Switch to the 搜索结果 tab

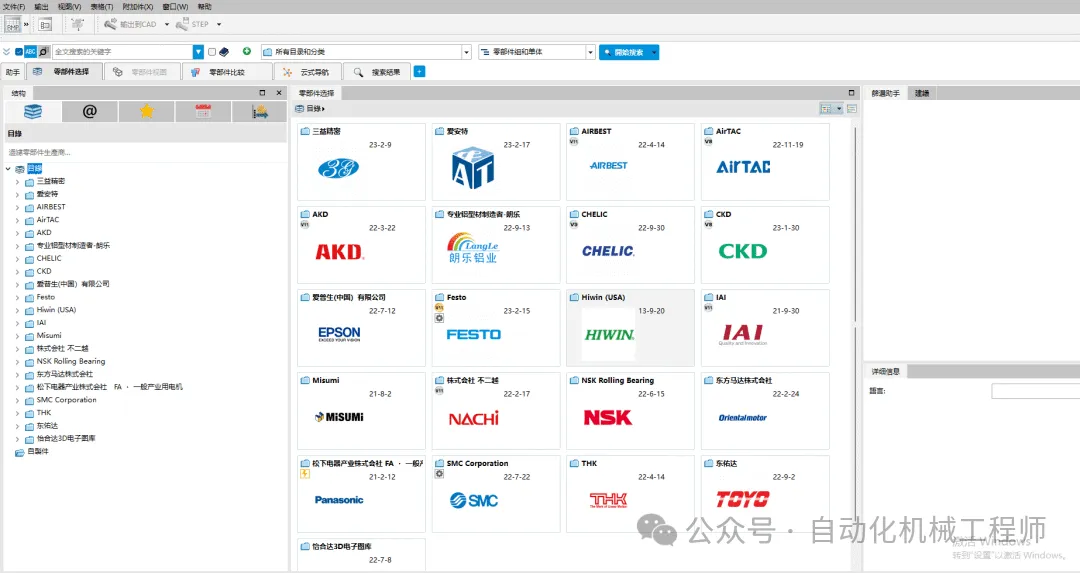(x=377, y=72)
